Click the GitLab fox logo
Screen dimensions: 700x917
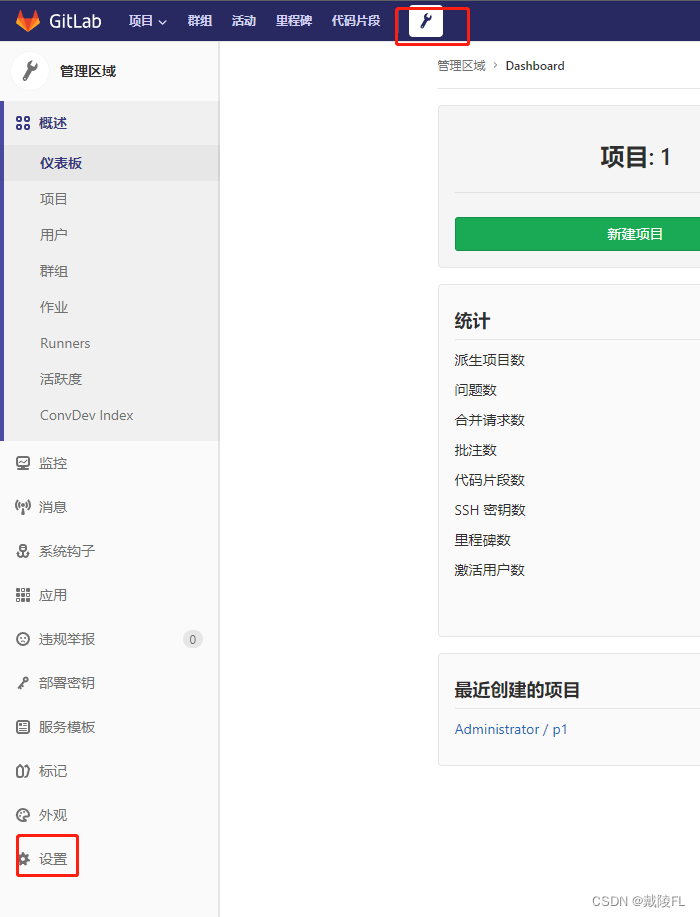27,20
